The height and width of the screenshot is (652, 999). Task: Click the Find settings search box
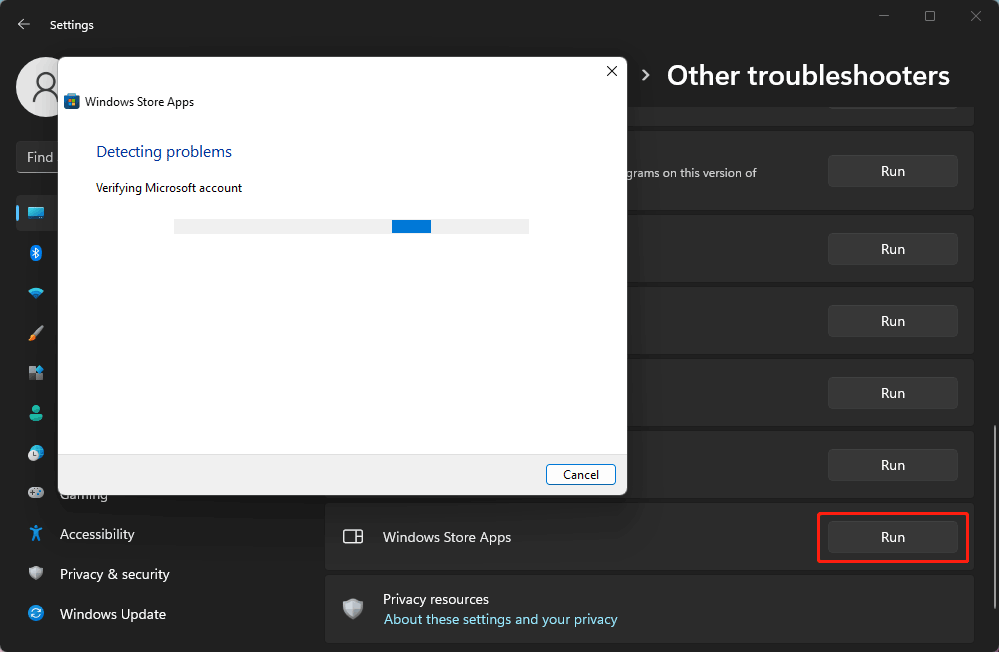pyautogui.click(x=39, y=157)
